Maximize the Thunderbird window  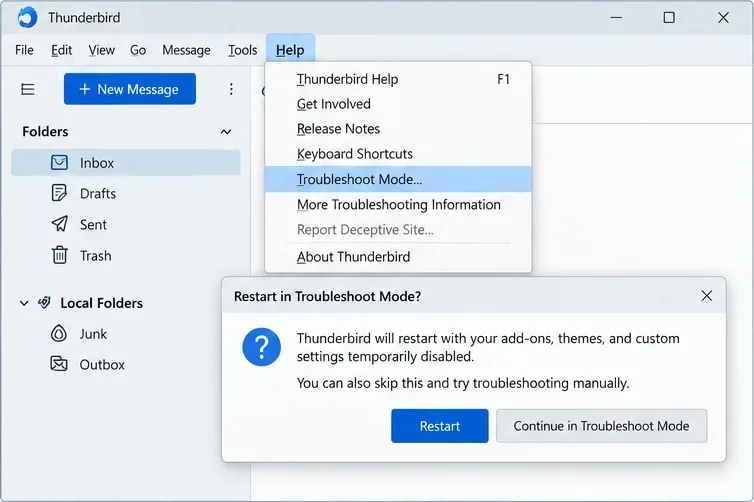click(x=669, y=18)
